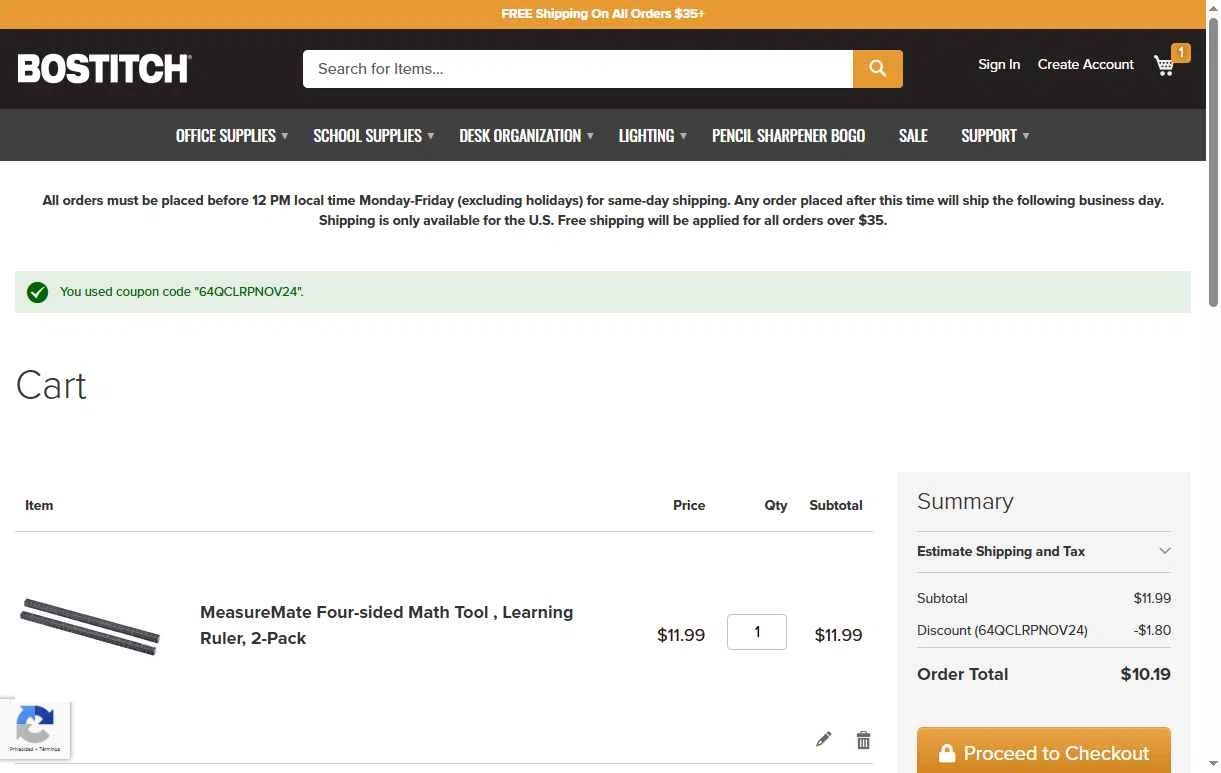Screen dimensions: 1221x773
Task: Open Sign In page
Action: pos(999,64)
